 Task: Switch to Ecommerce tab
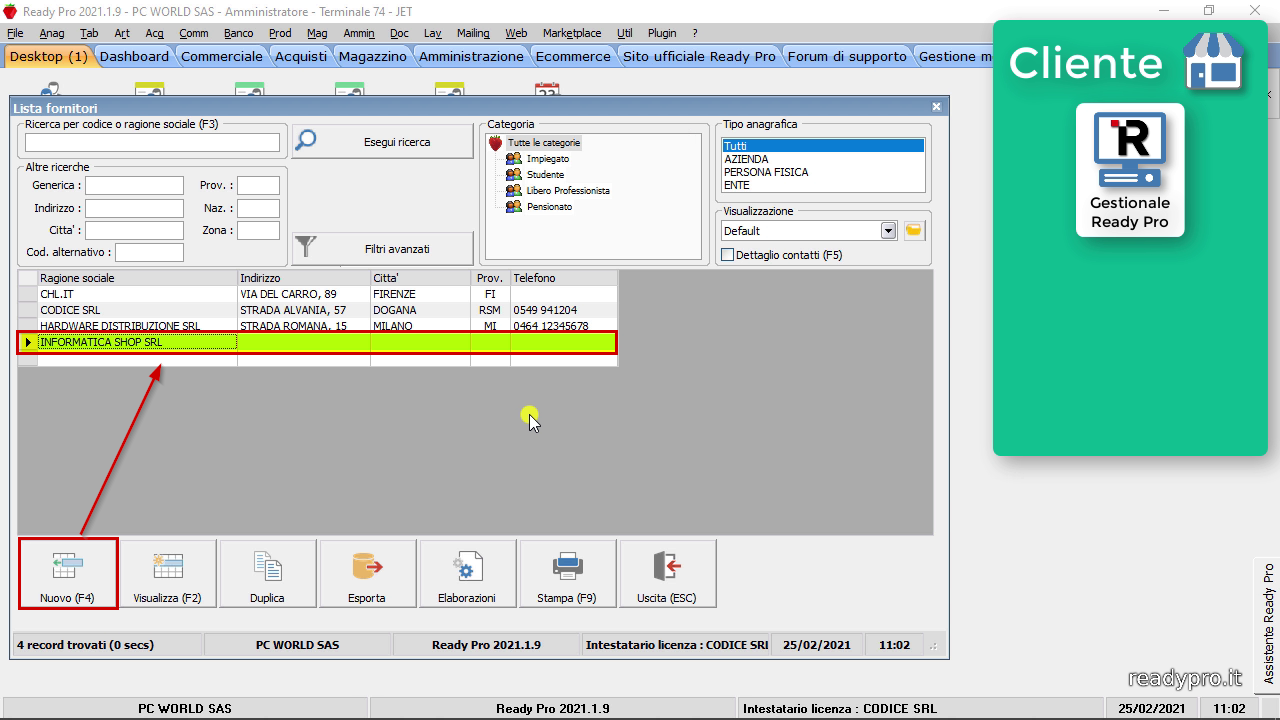(x=573, y=57)
